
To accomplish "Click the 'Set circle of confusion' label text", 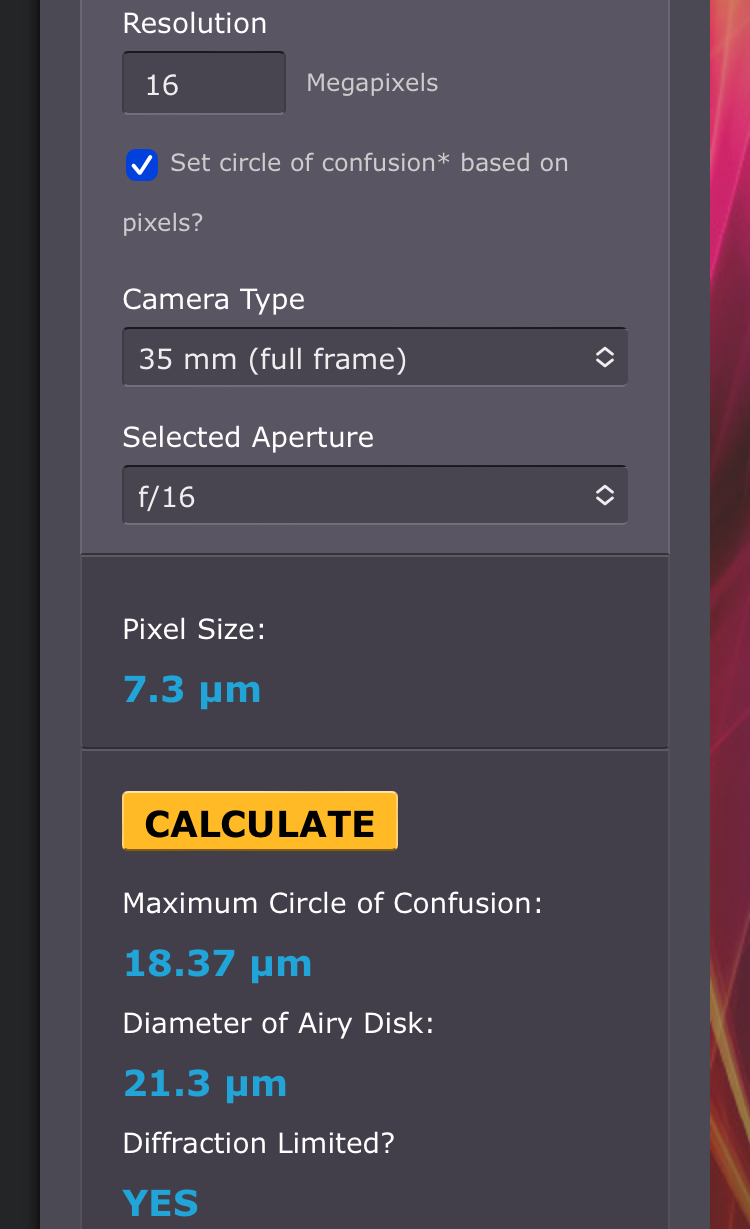I will [369, 163].
